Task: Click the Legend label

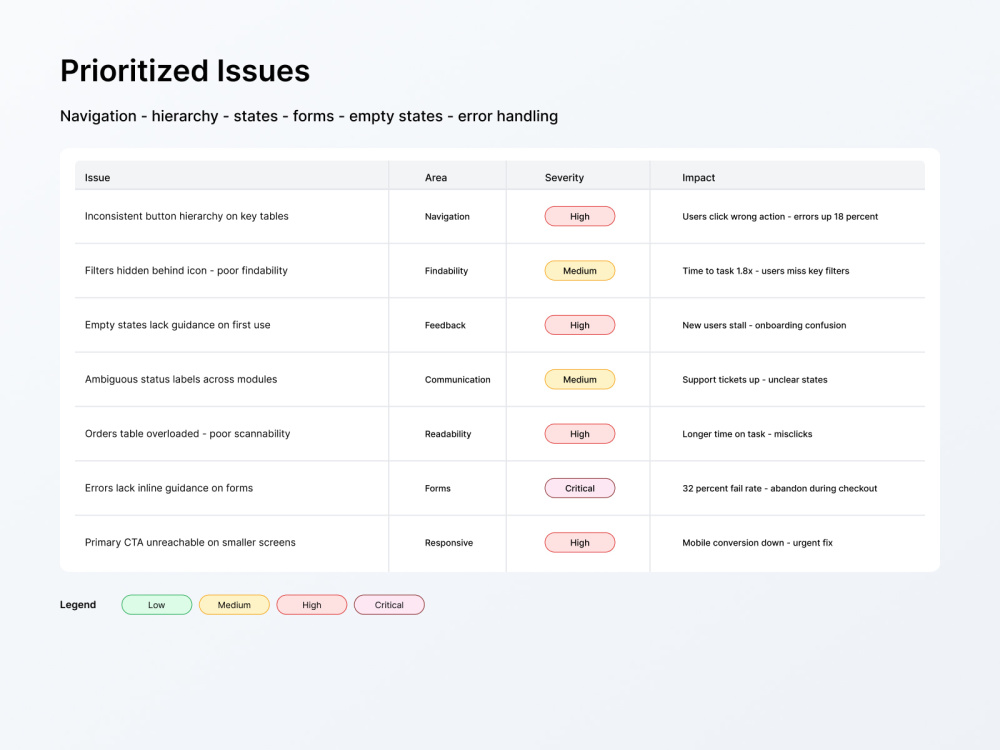Action: (78, 605)
